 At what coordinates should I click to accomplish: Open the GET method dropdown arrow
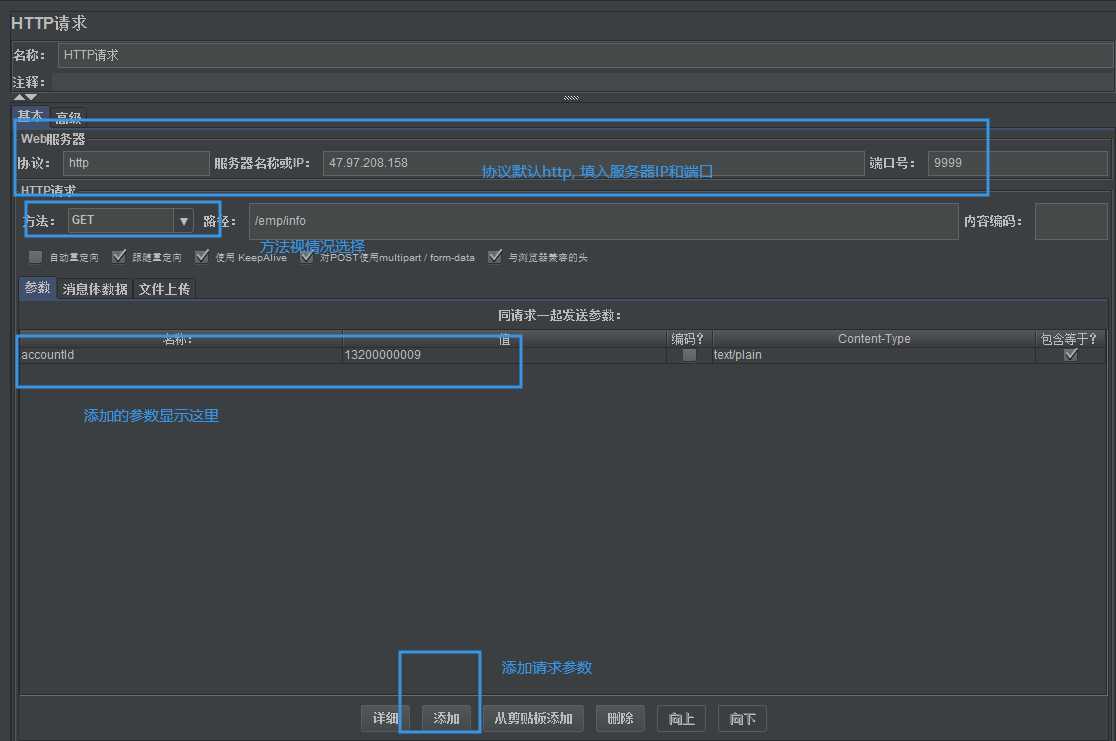[x=184, y=221]
